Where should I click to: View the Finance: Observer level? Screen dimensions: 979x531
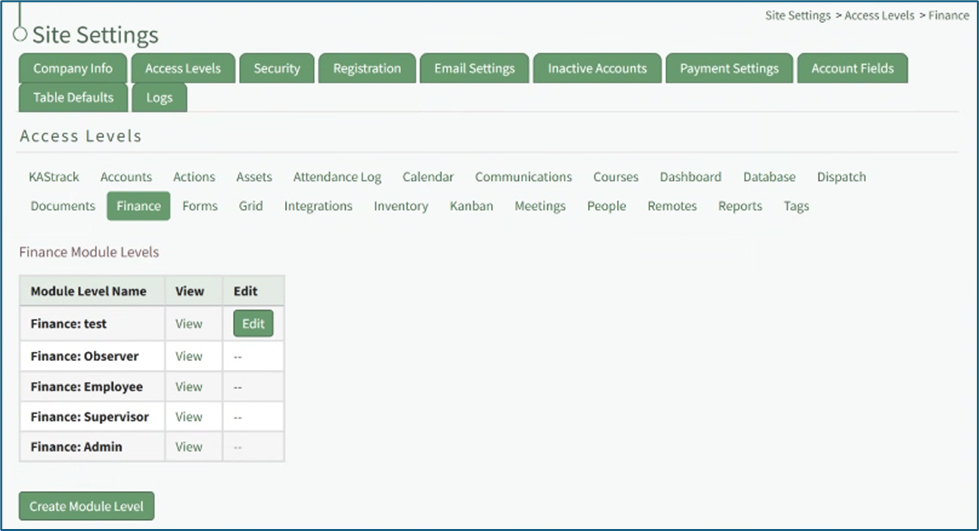point(189,356)
